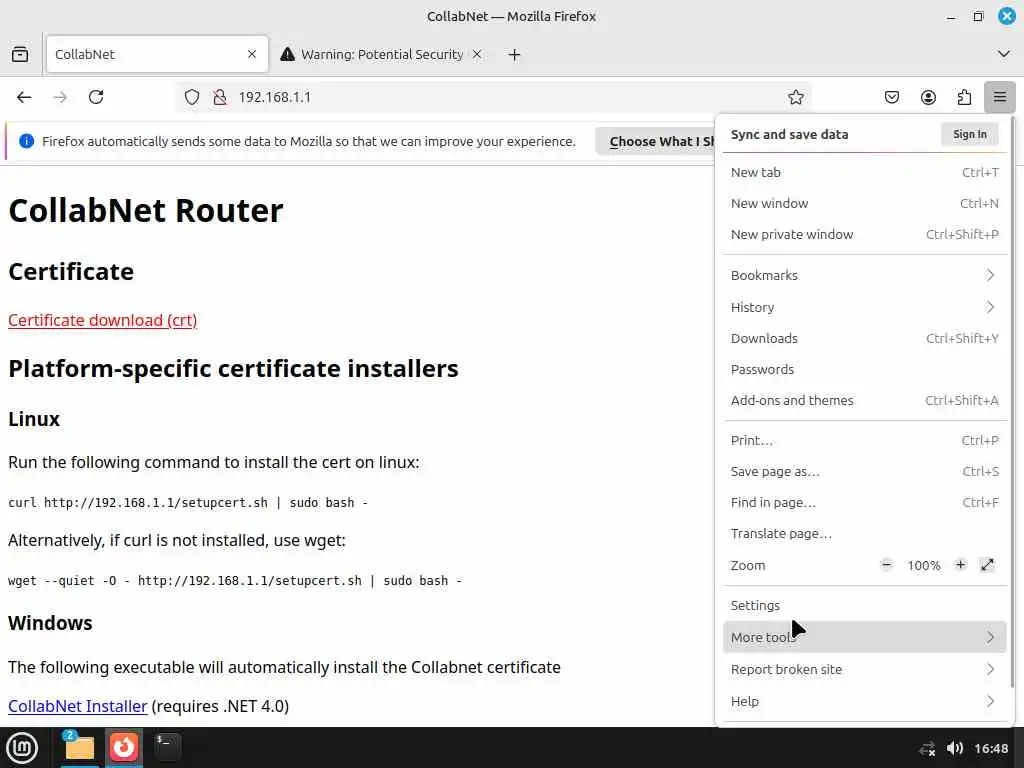Open the Linux Mint start menu
This screenshot has width=1024, height=768.
tap(22, 747)
